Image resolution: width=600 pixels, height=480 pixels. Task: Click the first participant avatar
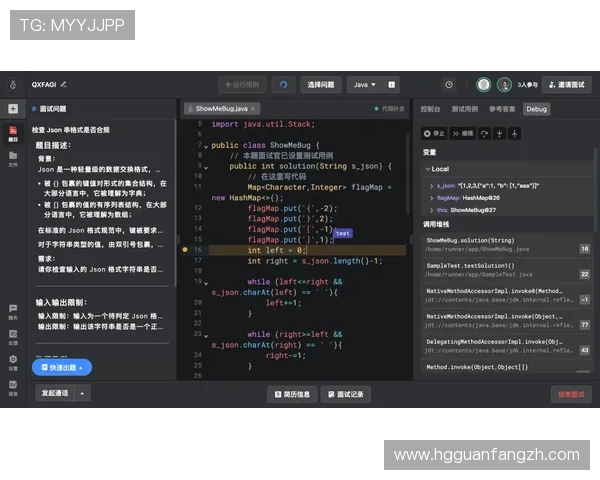(x=483, y=85)
